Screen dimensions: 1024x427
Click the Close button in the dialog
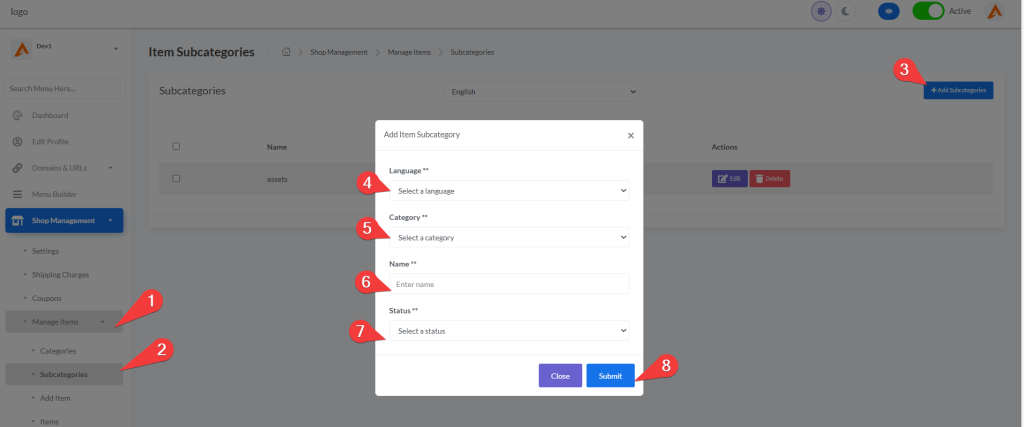(560, 376)
